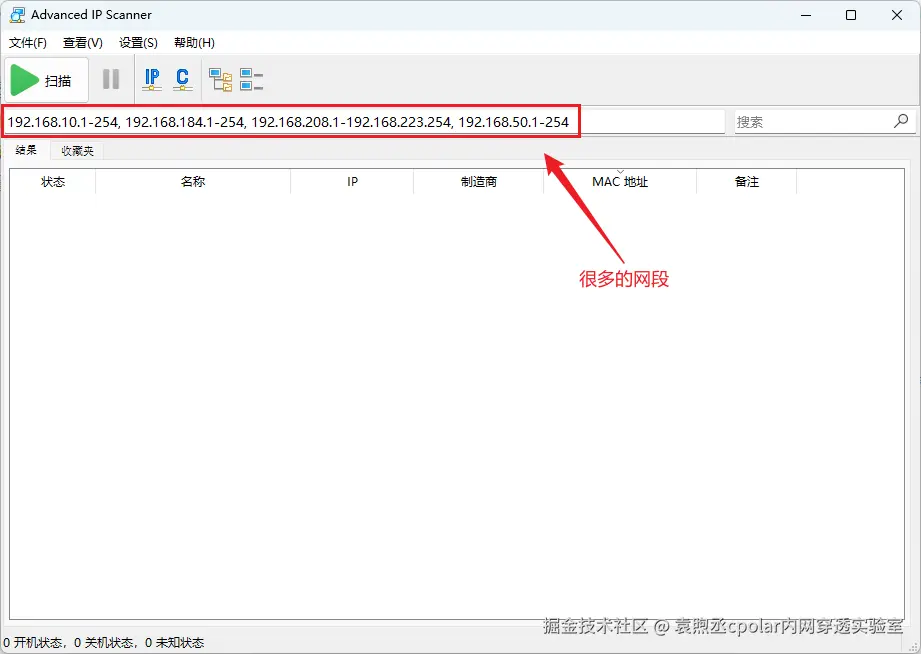
Task: Click the class C subnet icon
Action: tap(183, 79)
